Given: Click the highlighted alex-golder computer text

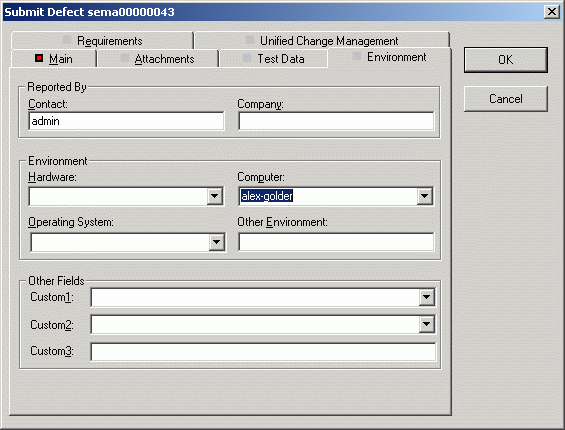Looking at the screenshot, I should pos(267,196).
